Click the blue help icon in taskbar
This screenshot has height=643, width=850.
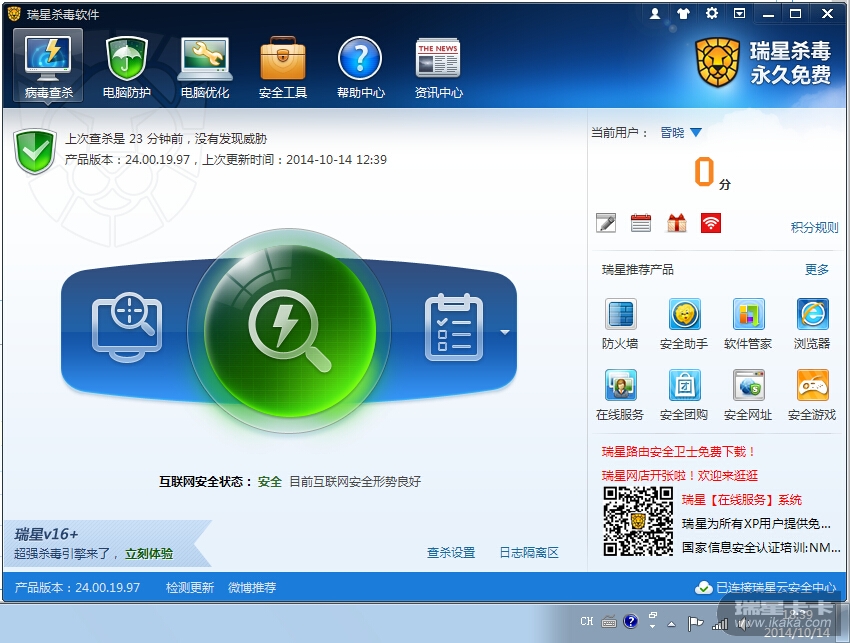(630, 621)
